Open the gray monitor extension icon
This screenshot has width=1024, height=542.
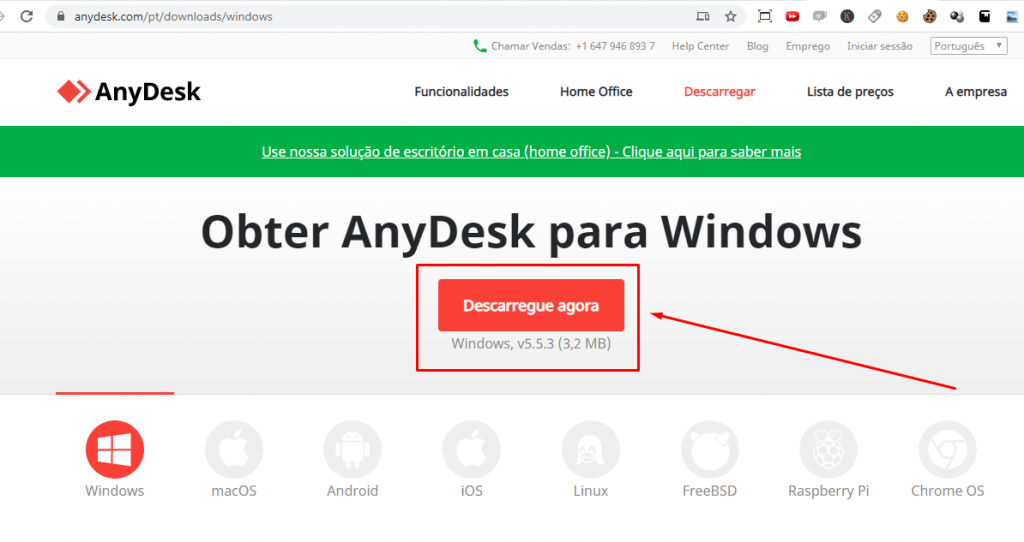pos(820,16)
